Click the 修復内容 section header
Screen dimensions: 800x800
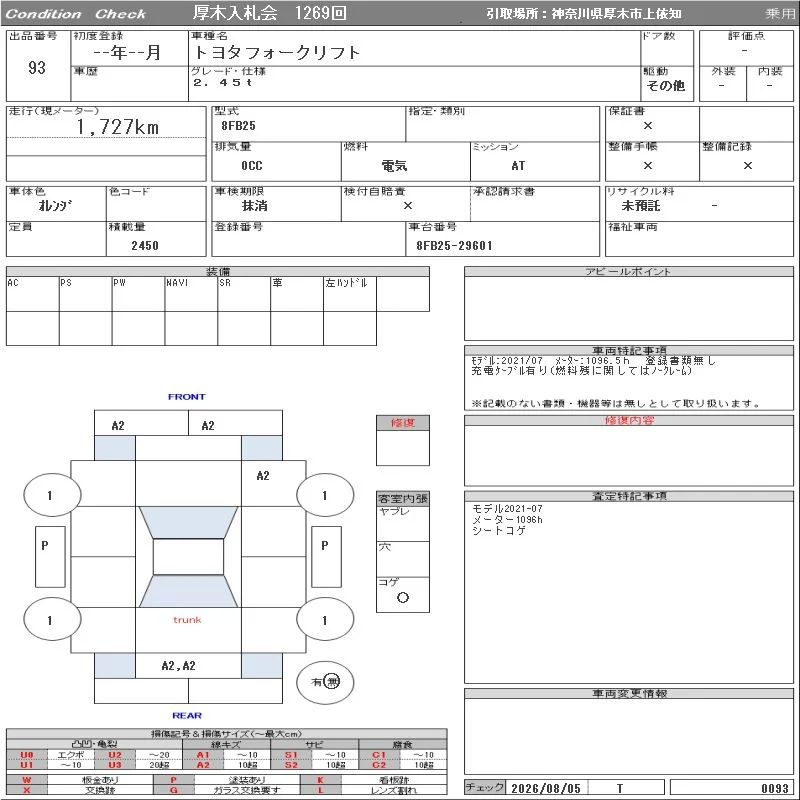coord(629,420)
